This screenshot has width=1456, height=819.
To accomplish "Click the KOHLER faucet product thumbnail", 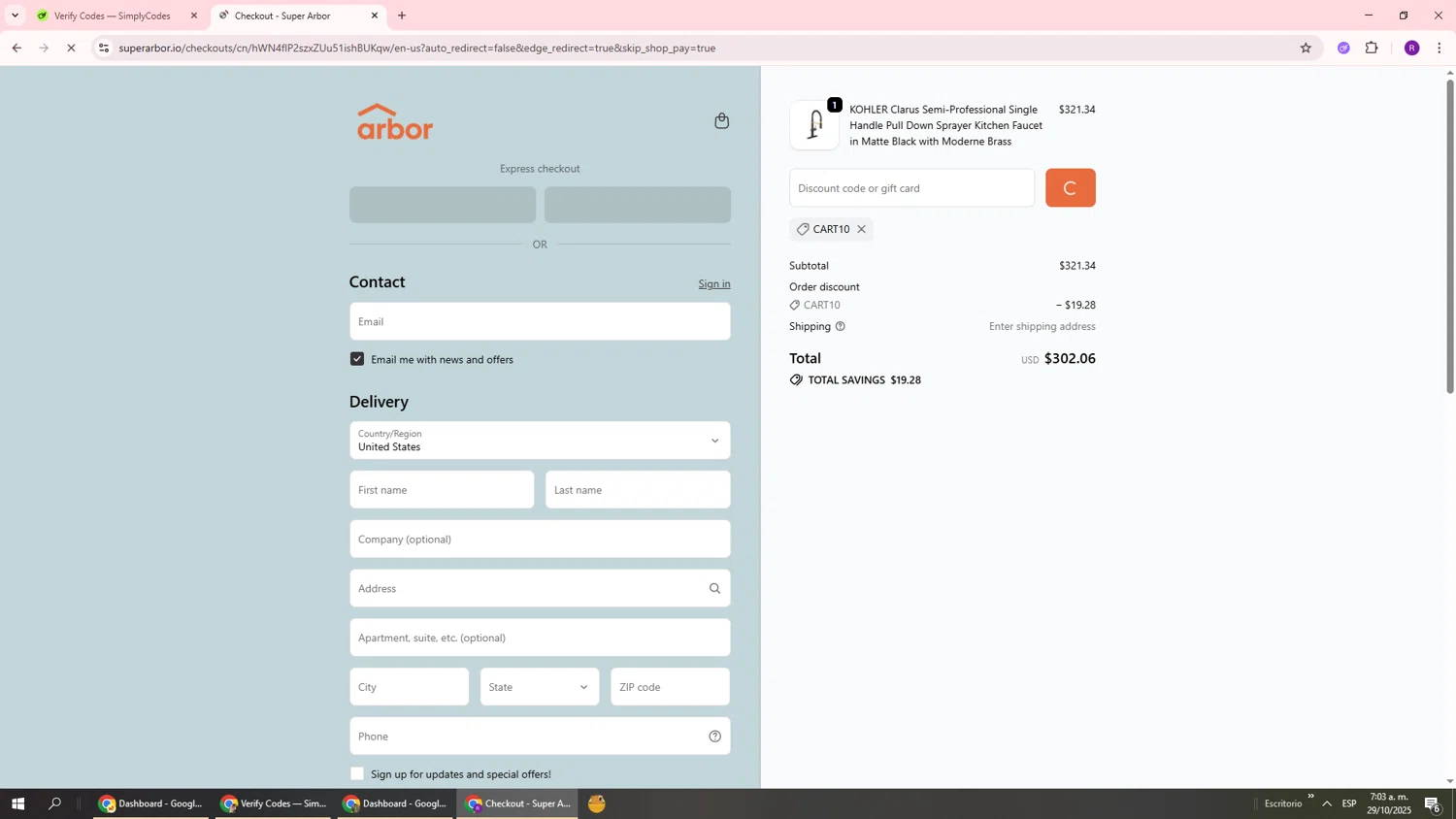I will [x=814, y=125].
